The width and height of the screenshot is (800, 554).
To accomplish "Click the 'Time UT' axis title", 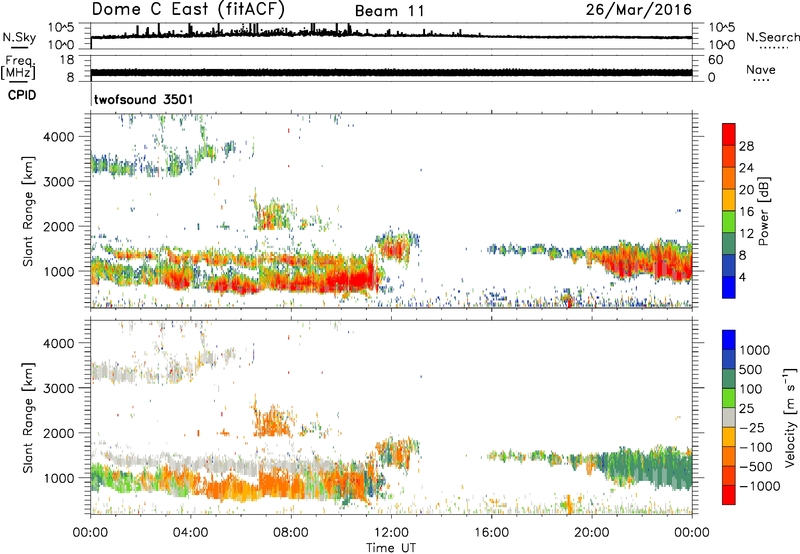I will click(391, 547).
